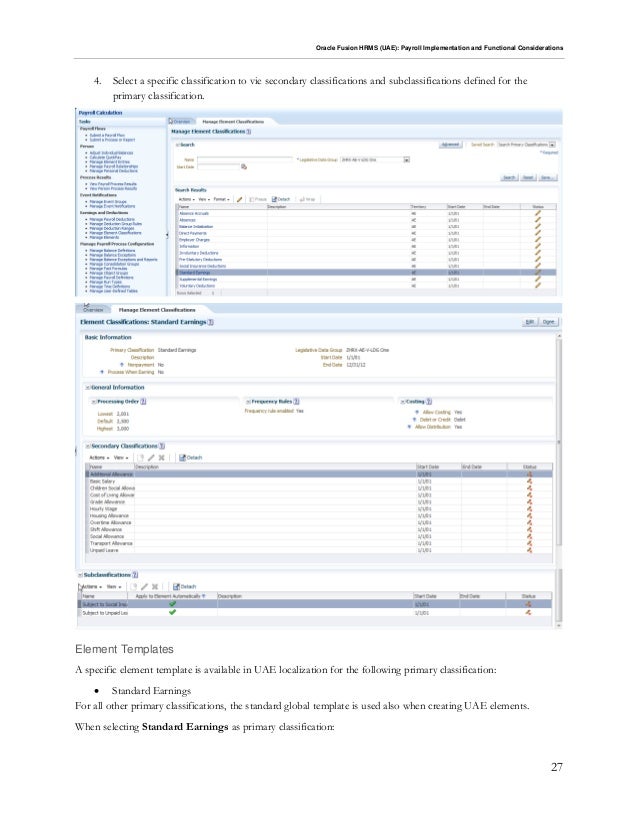Click the help icon next to Frequency Rules
The height and width of the screenshot is (826, 638).
(x=296, y=401)
